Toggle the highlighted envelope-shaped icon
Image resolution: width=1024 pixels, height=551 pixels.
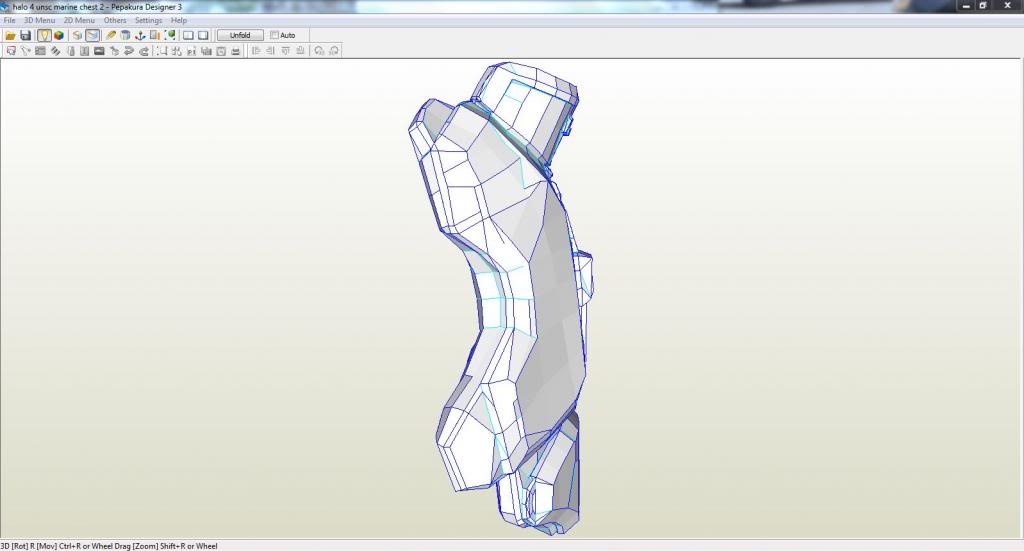[x=93, y=35]
